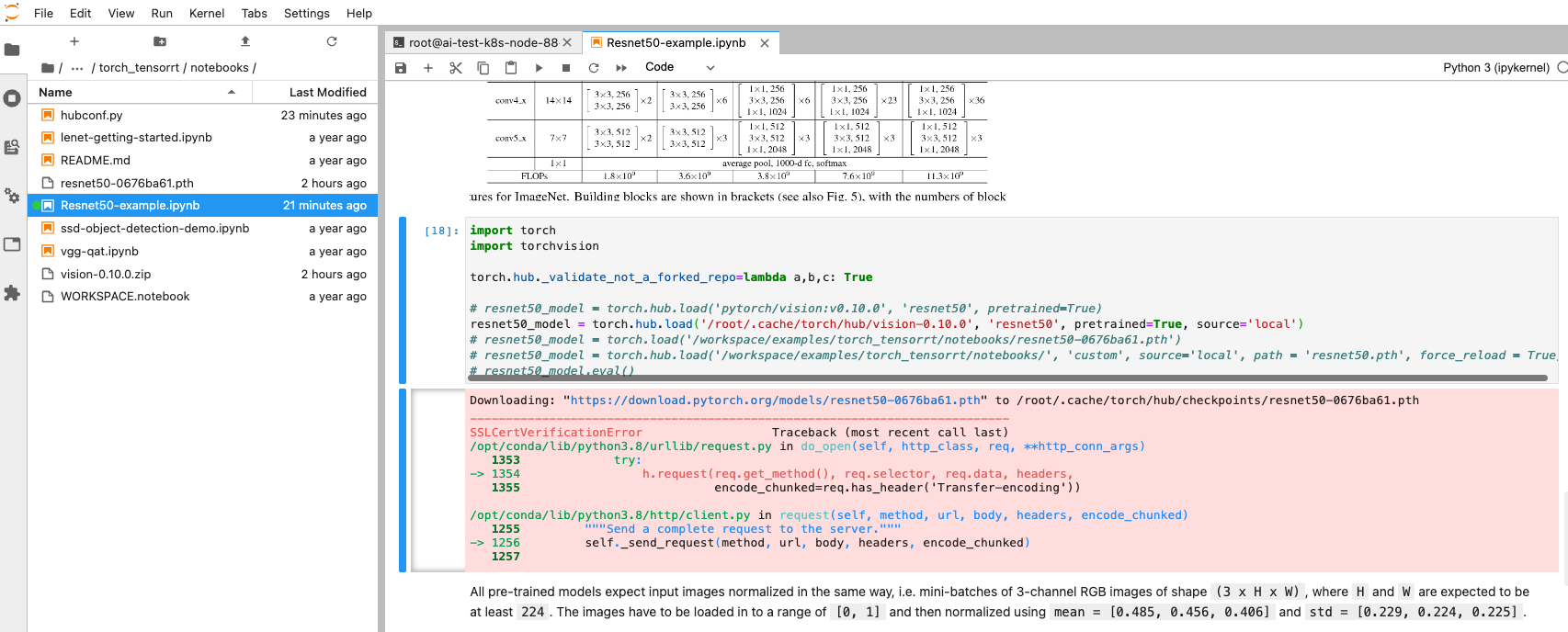The height and width of the screenshot is (632, 1568).
Task: Create a new folder in file browser
Action: click(160, 41)
